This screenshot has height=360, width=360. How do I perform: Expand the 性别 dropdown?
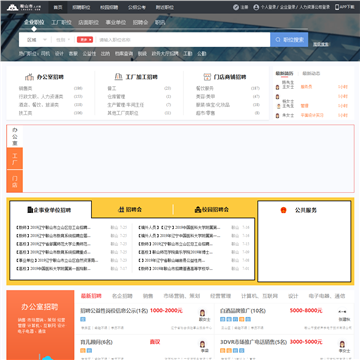(63, 40)
